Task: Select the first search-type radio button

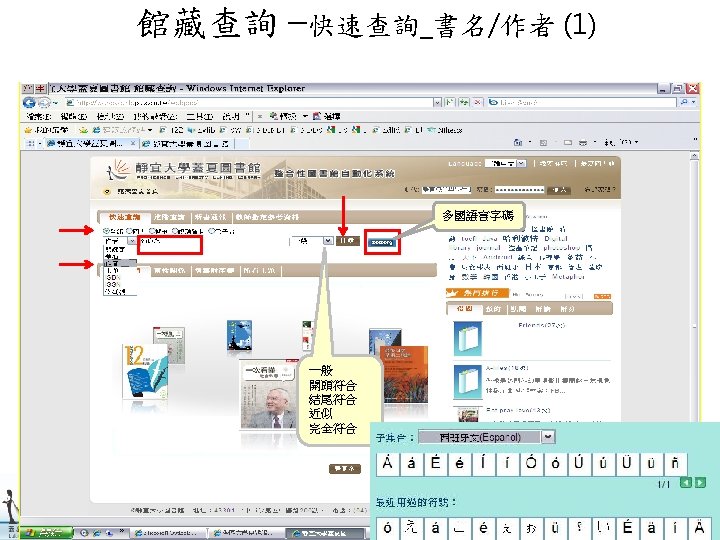Action: coord(106,231)
